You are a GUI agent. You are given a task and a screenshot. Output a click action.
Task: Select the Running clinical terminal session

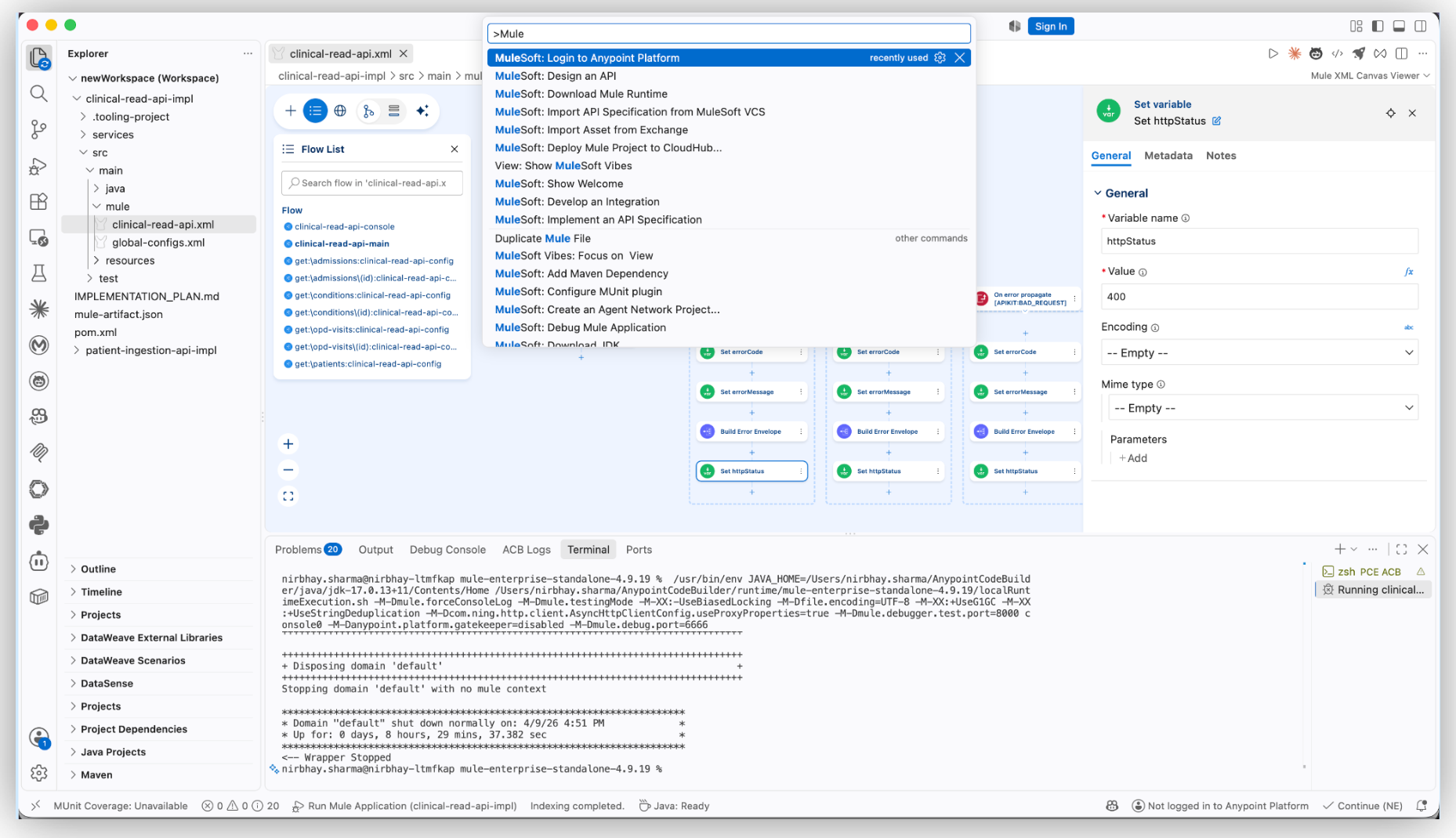(x=1373, y=590)
